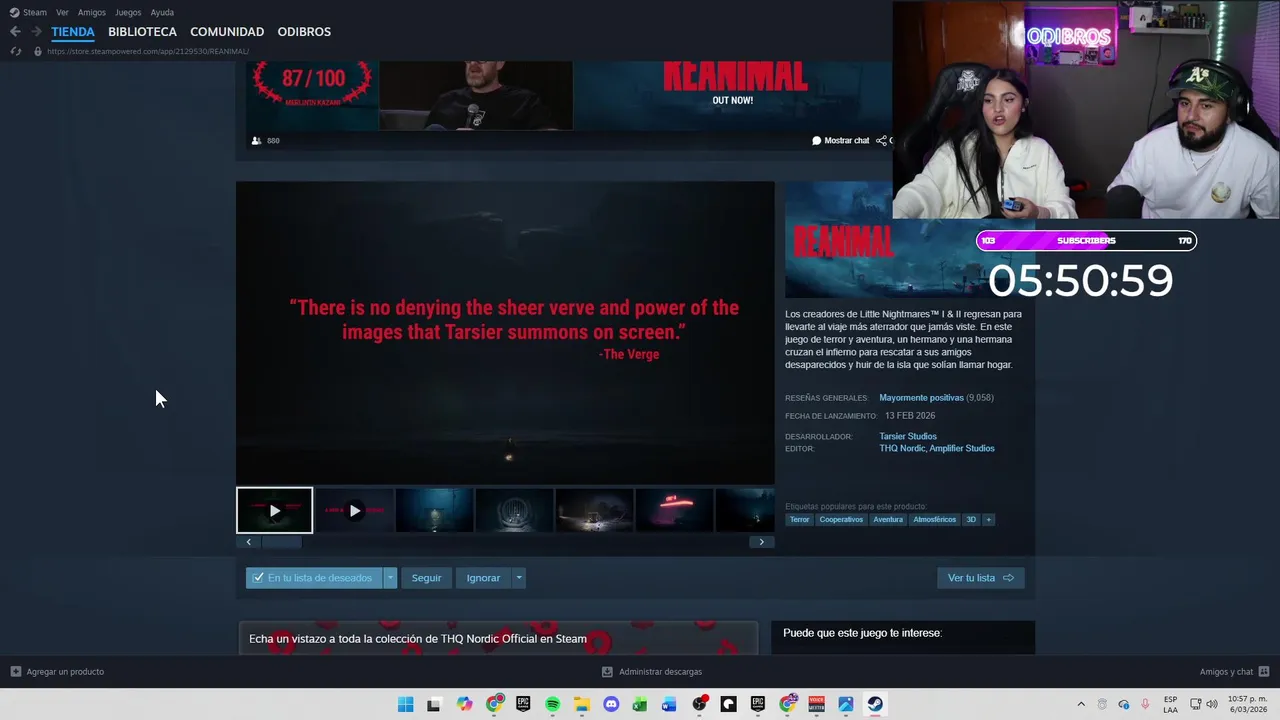Switch to the BIBLIOTECA tab
Image resolution: width=1280 pixels, height=720 pixels.
[142, 32]
